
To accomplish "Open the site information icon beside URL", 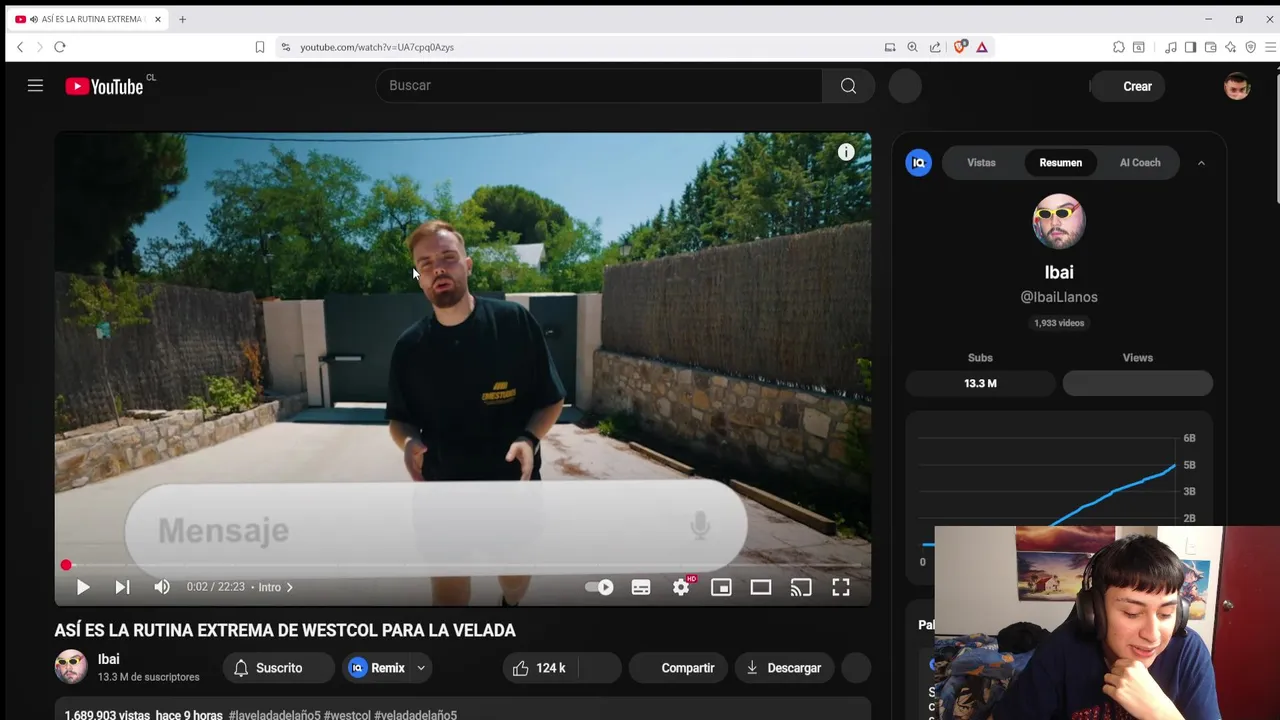I will pos(285,47).
